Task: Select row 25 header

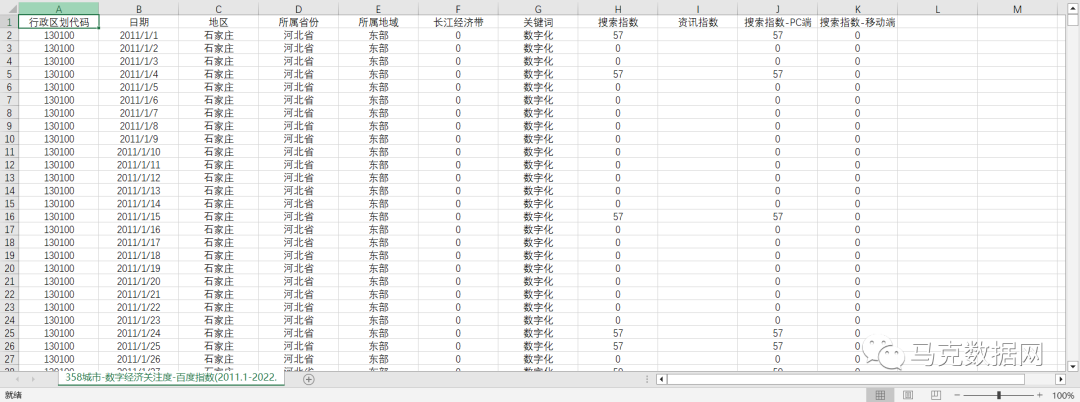Action: [x=9, y=332]
